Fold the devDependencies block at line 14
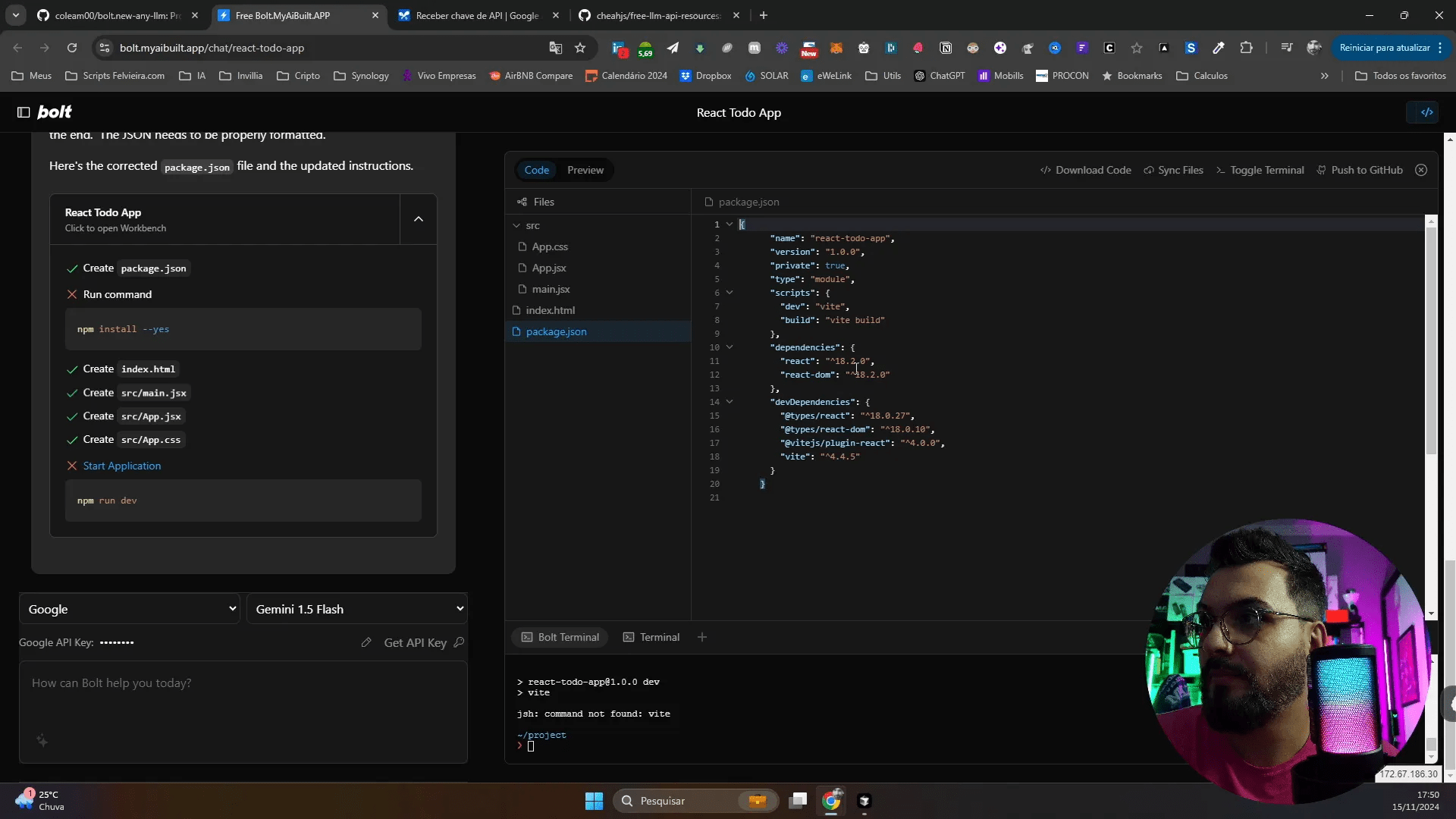The width and height of the screenshot is (1456, 819). point(730,402)
